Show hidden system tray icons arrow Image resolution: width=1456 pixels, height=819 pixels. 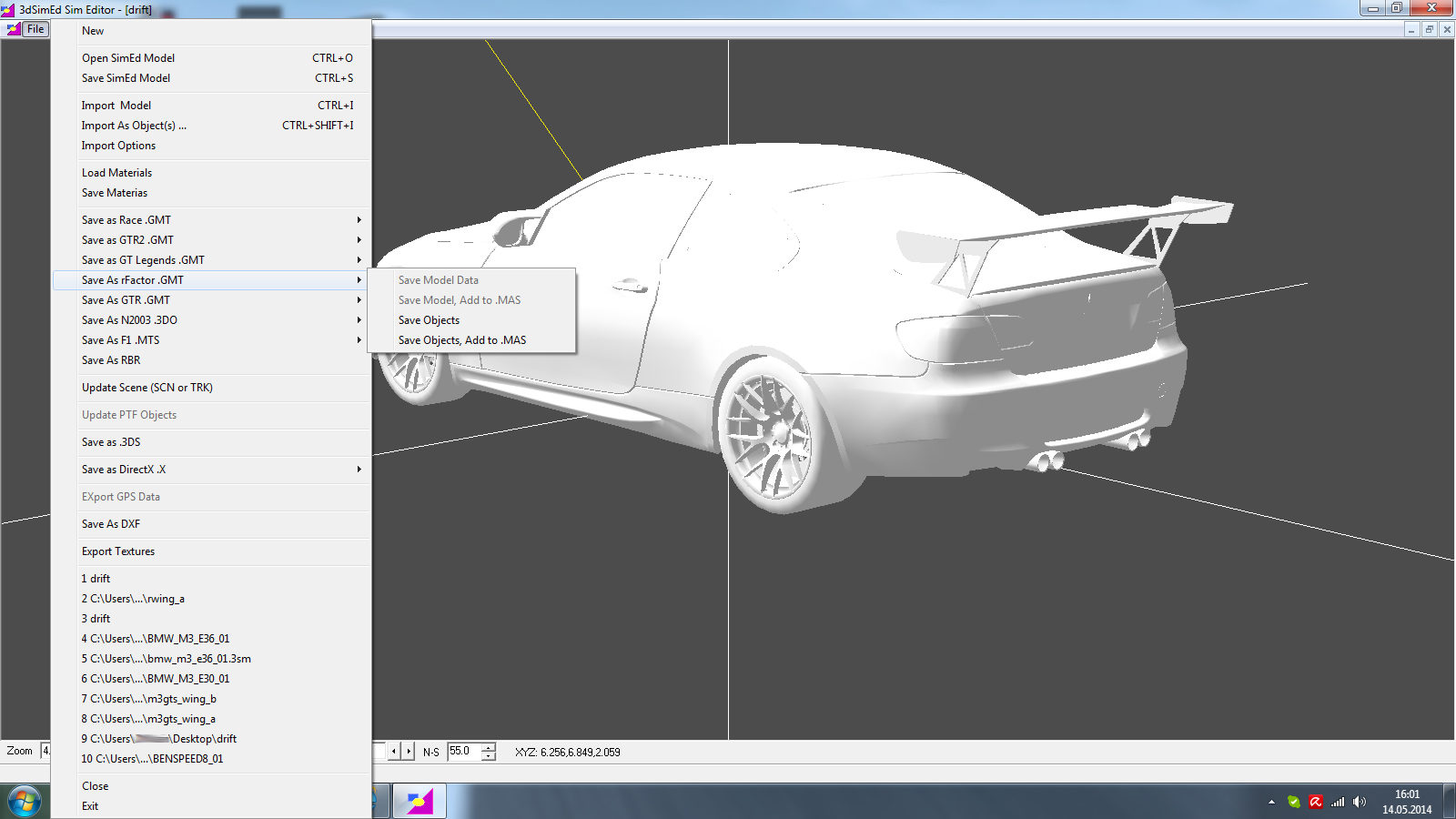point(1271,802)
